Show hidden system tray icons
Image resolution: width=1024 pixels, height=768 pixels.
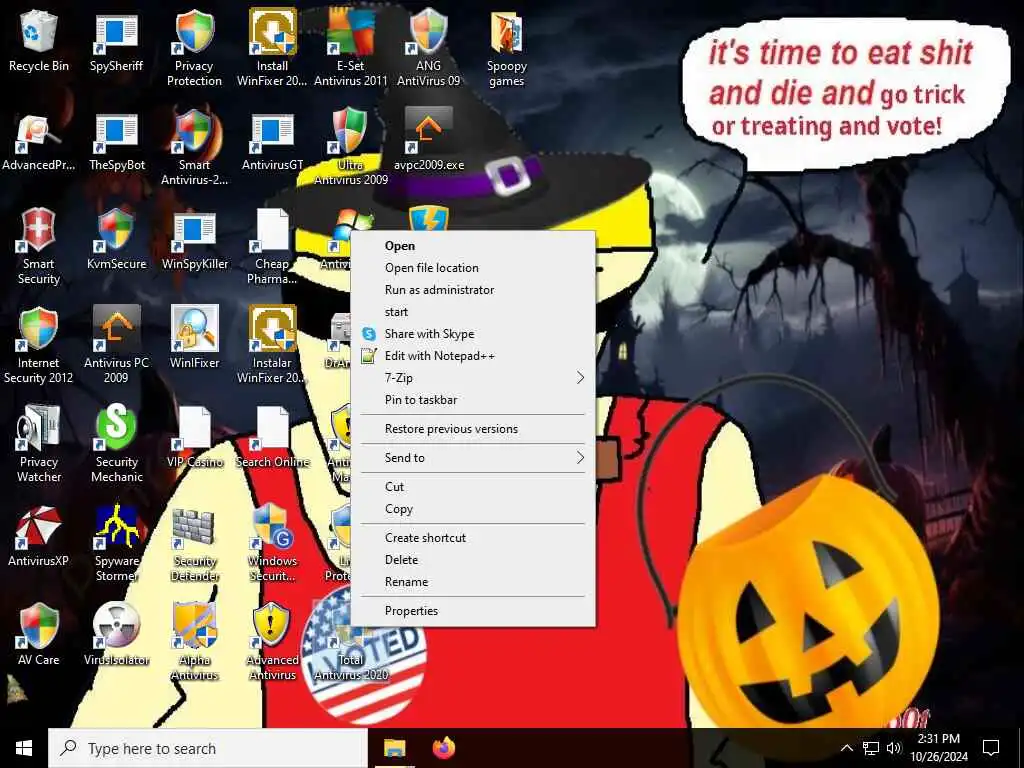pyautogui.click(x=846, y=748)
